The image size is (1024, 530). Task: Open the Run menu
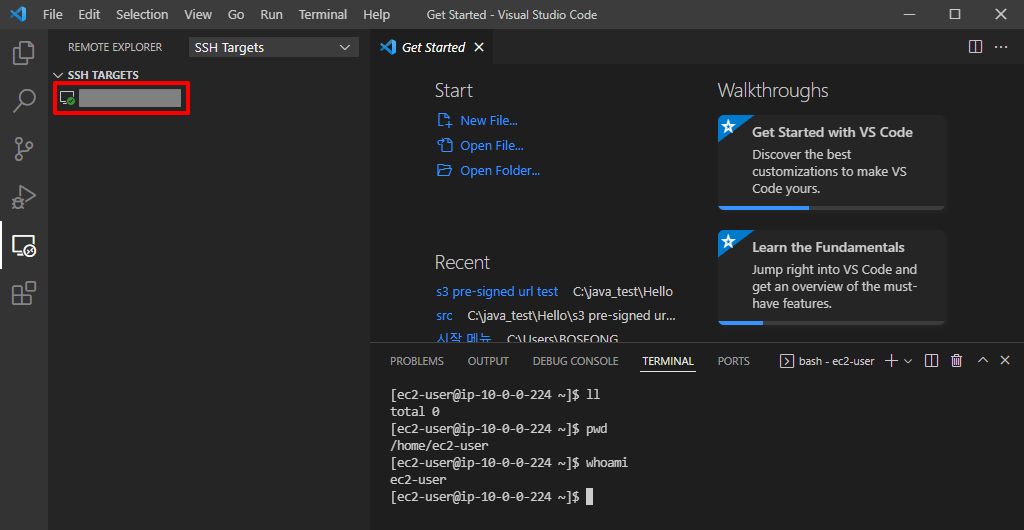[x=272, y=14]
